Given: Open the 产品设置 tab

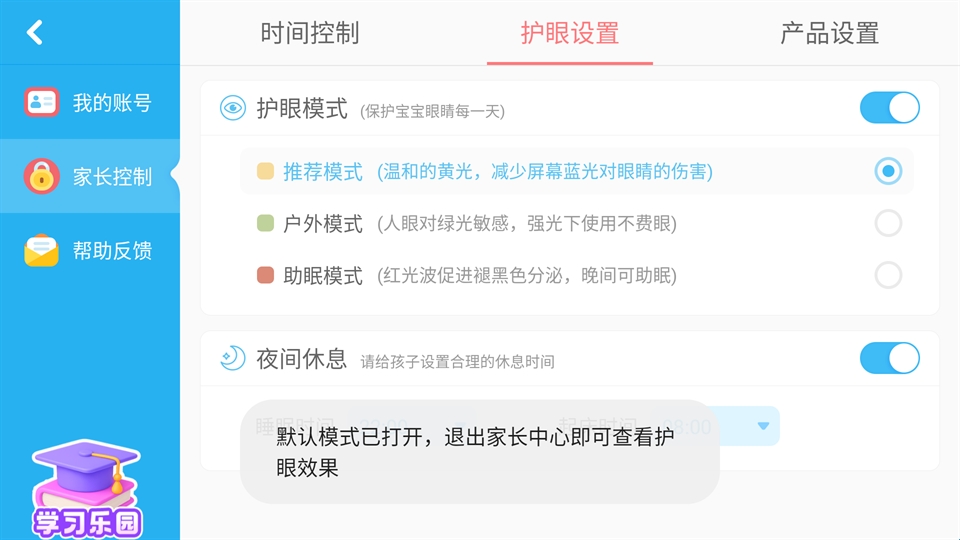Looking at the screenshot, I should pyautogui.click(x=829, y=33).
